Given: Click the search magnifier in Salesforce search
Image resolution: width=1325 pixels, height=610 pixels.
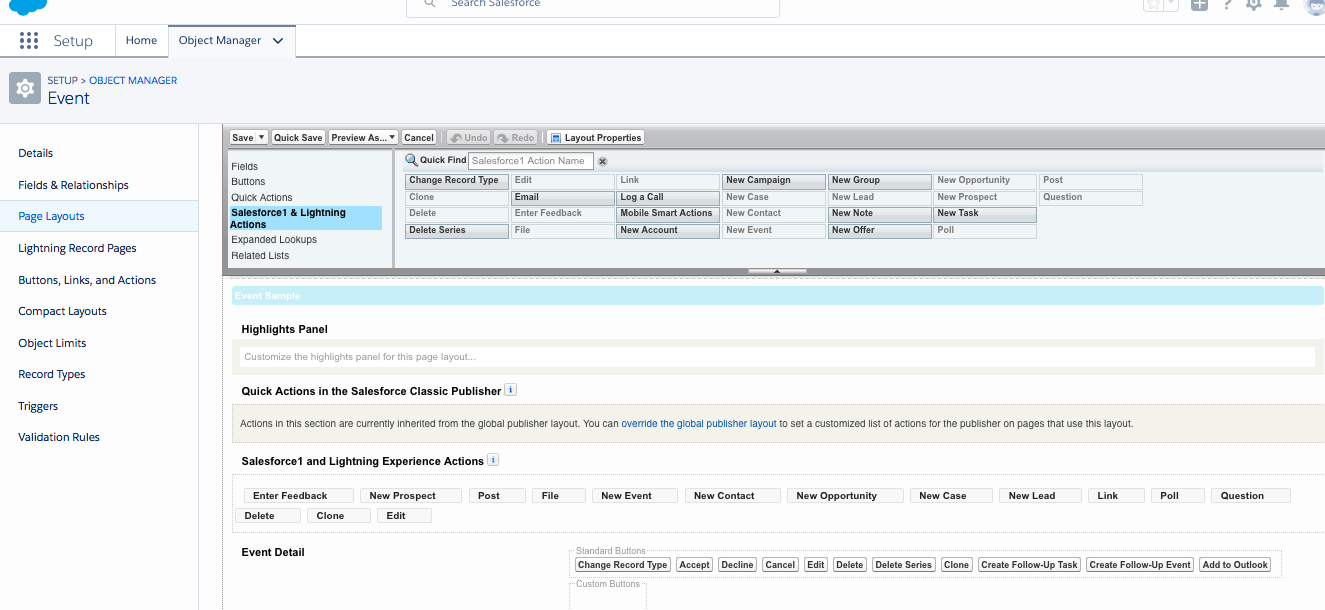Looking at the screenshot, I should [x=429, y=4].
